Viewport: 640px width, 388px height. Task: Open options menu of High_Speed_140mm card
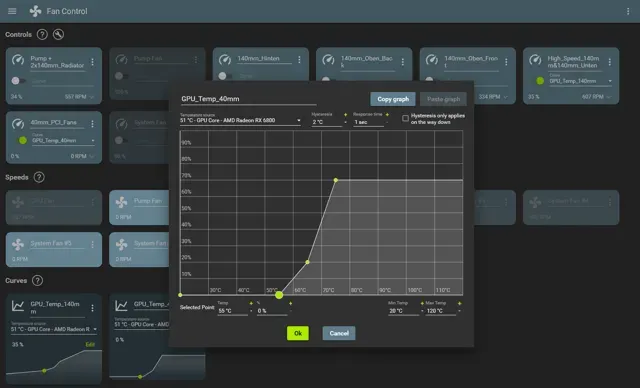click(610, 62)
